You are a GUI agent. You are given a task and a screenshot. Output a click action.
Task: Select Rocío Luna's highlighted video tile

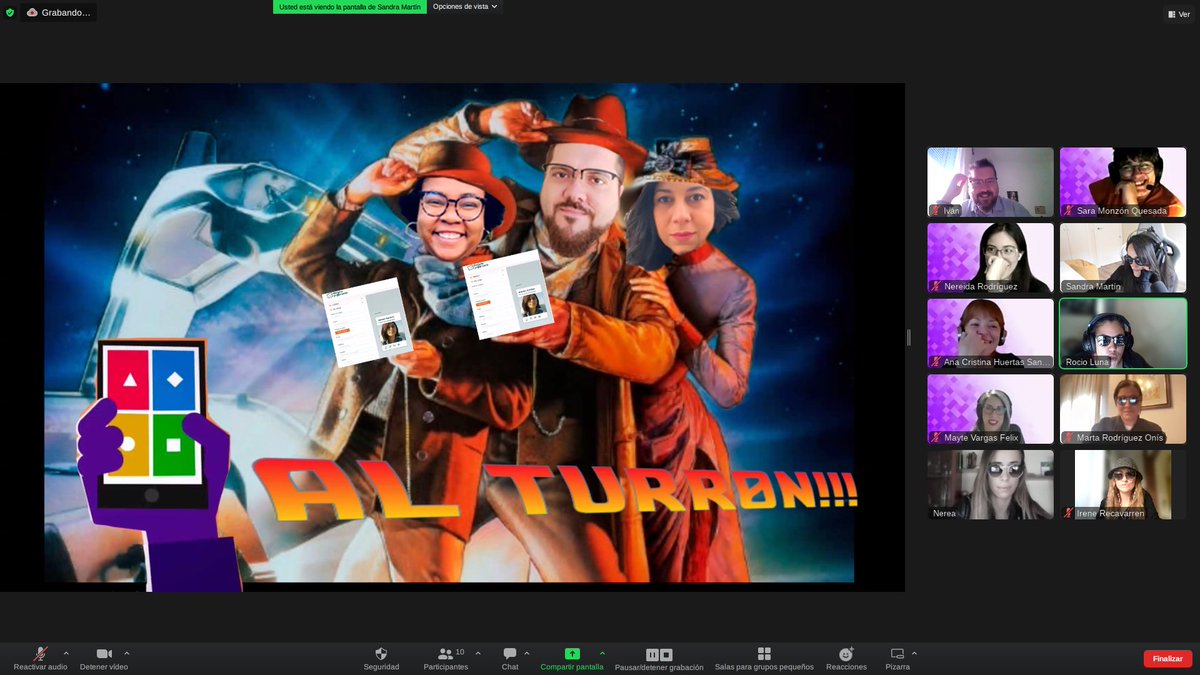click(1123, 333)
